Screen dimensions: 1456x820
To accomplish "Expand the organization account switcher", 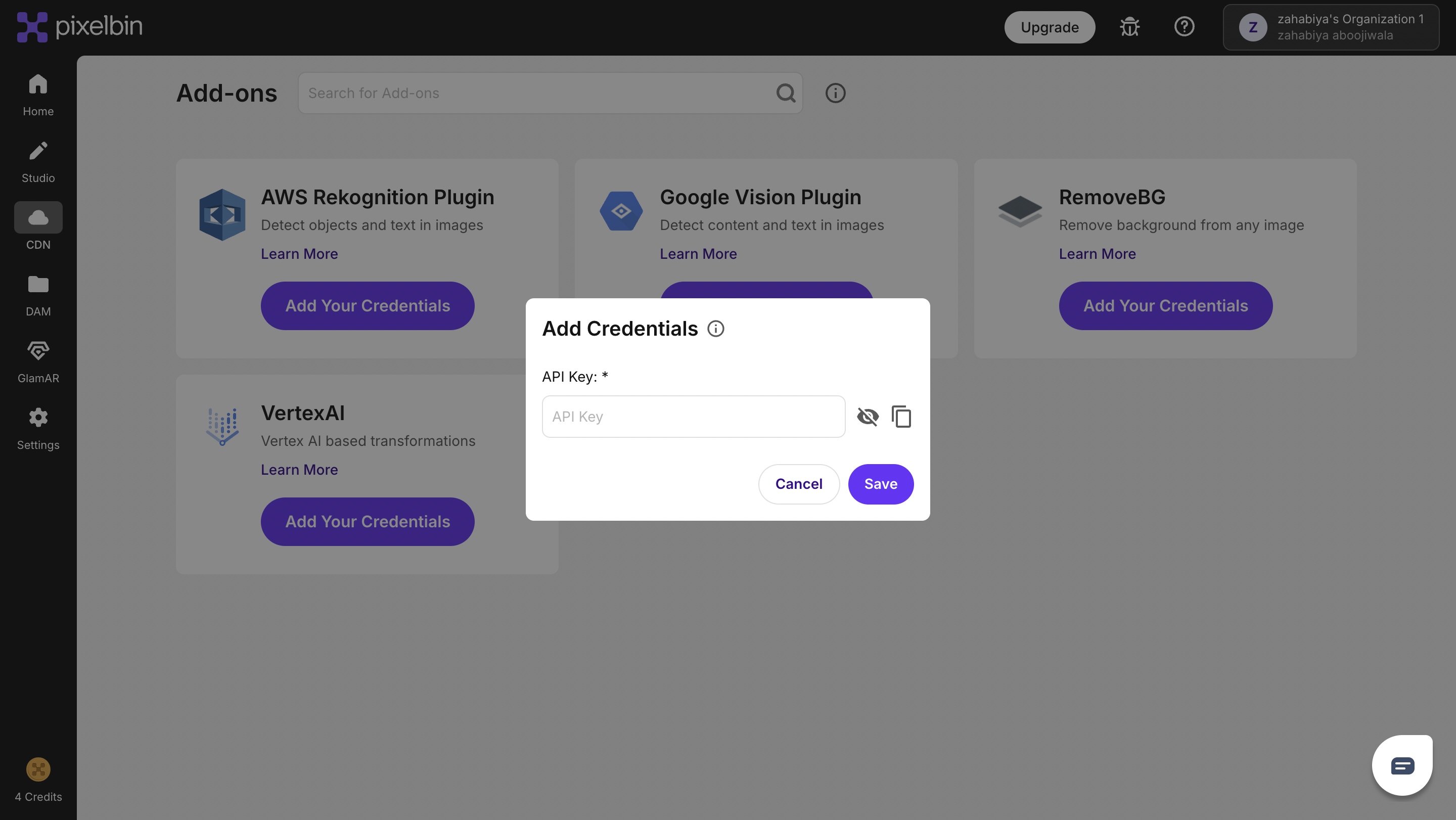I will click(1331, 27).
